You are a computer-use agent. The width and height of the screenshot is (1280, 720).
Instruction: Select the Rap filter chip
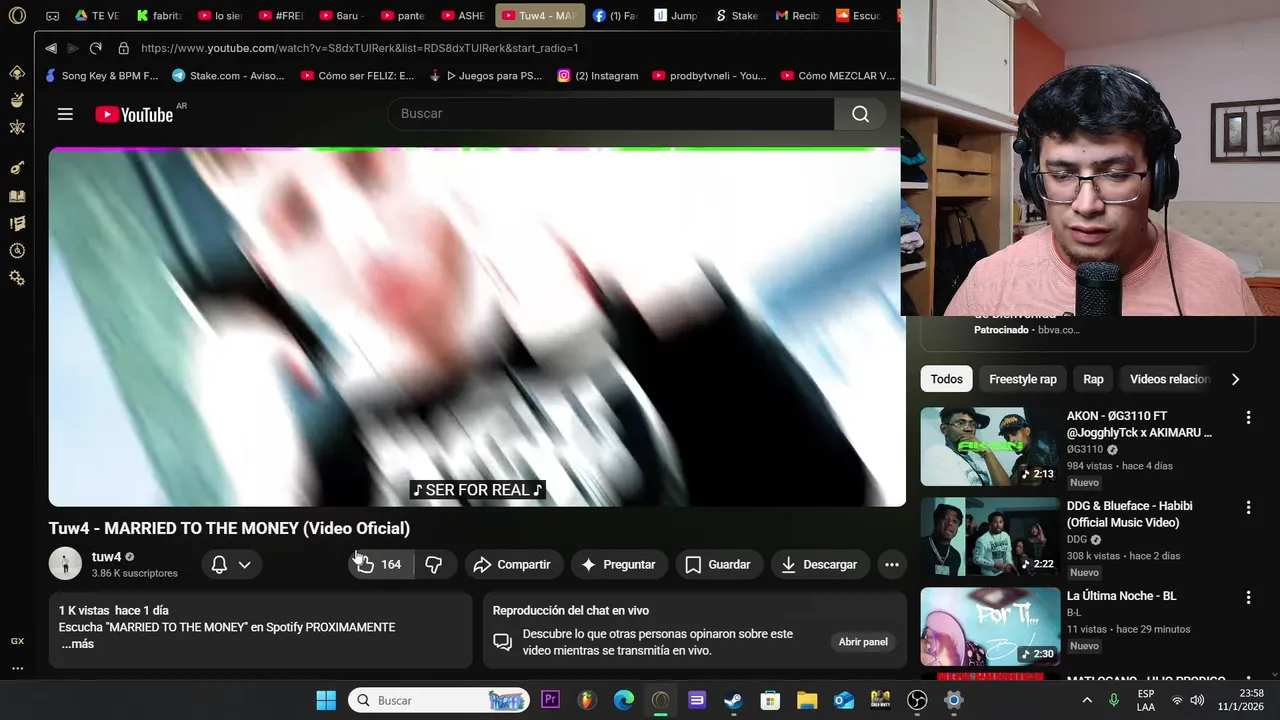click(1093, 379)
